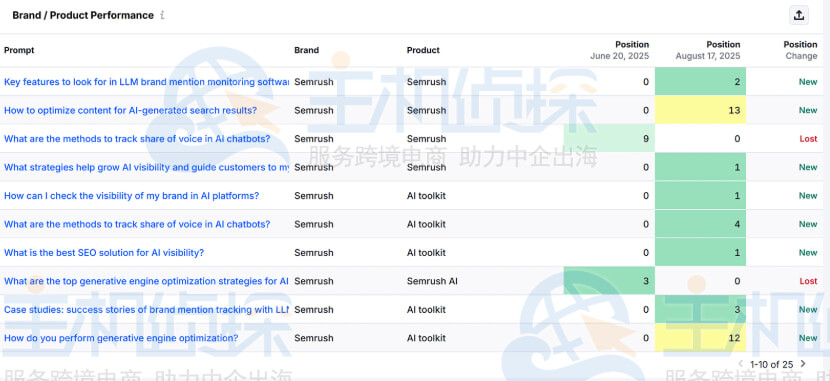Open 'How do you perform generative engine optimization?'

pyautogui.click(x=121, y=338)
